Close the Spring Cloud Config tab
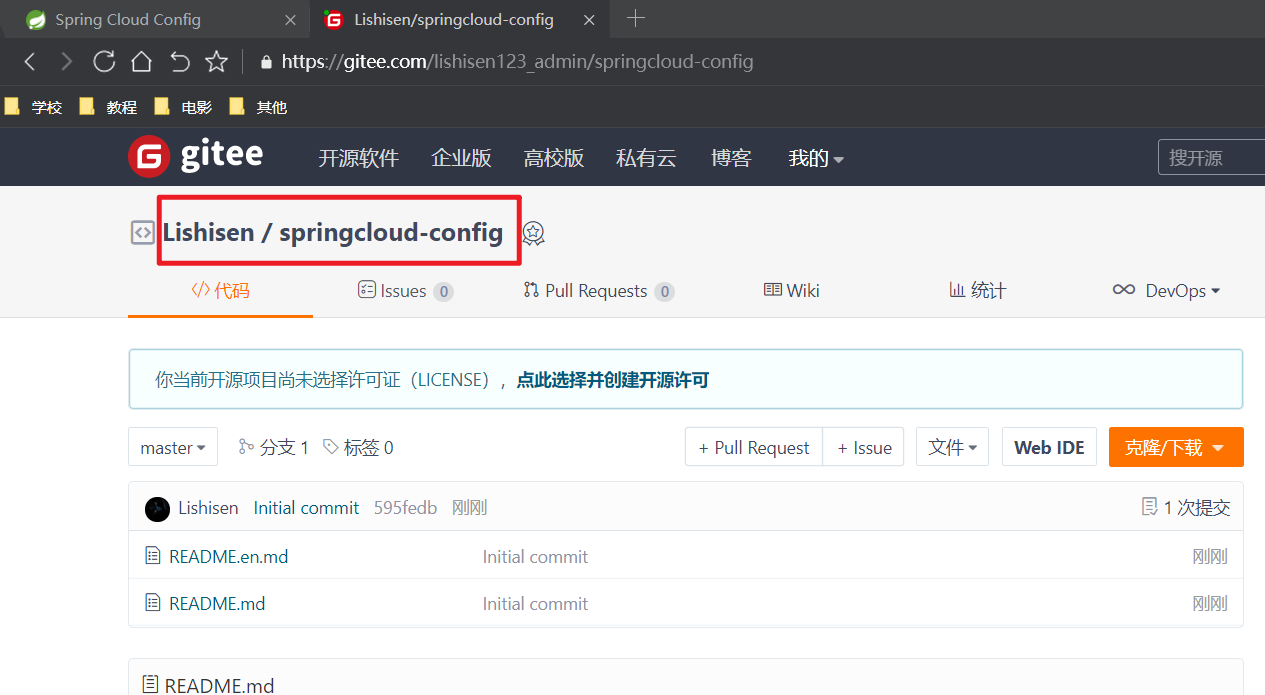Screen dimensions: 1265x695 291,20
